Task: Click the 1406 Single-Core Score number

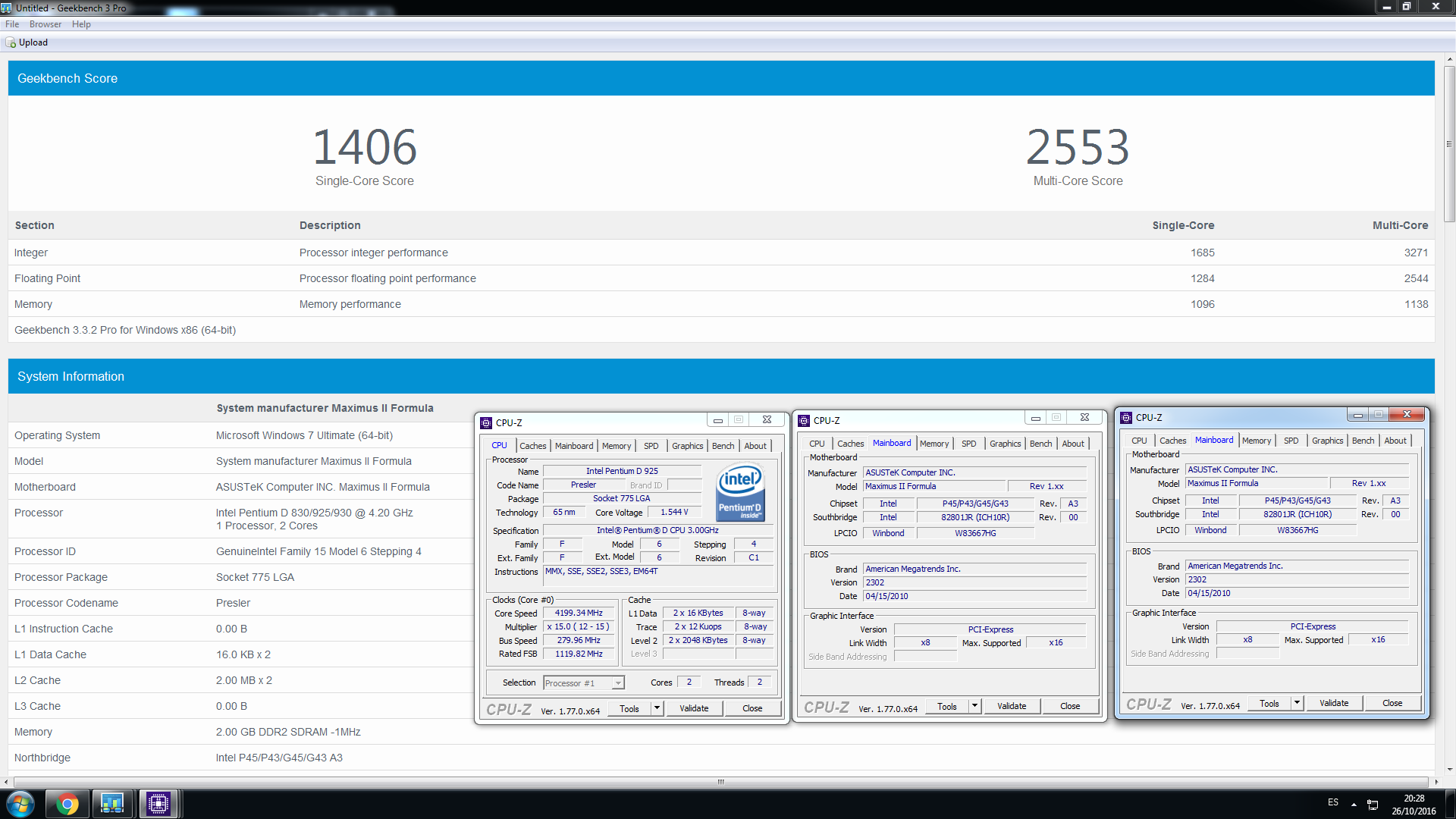Action: (365, 147)
